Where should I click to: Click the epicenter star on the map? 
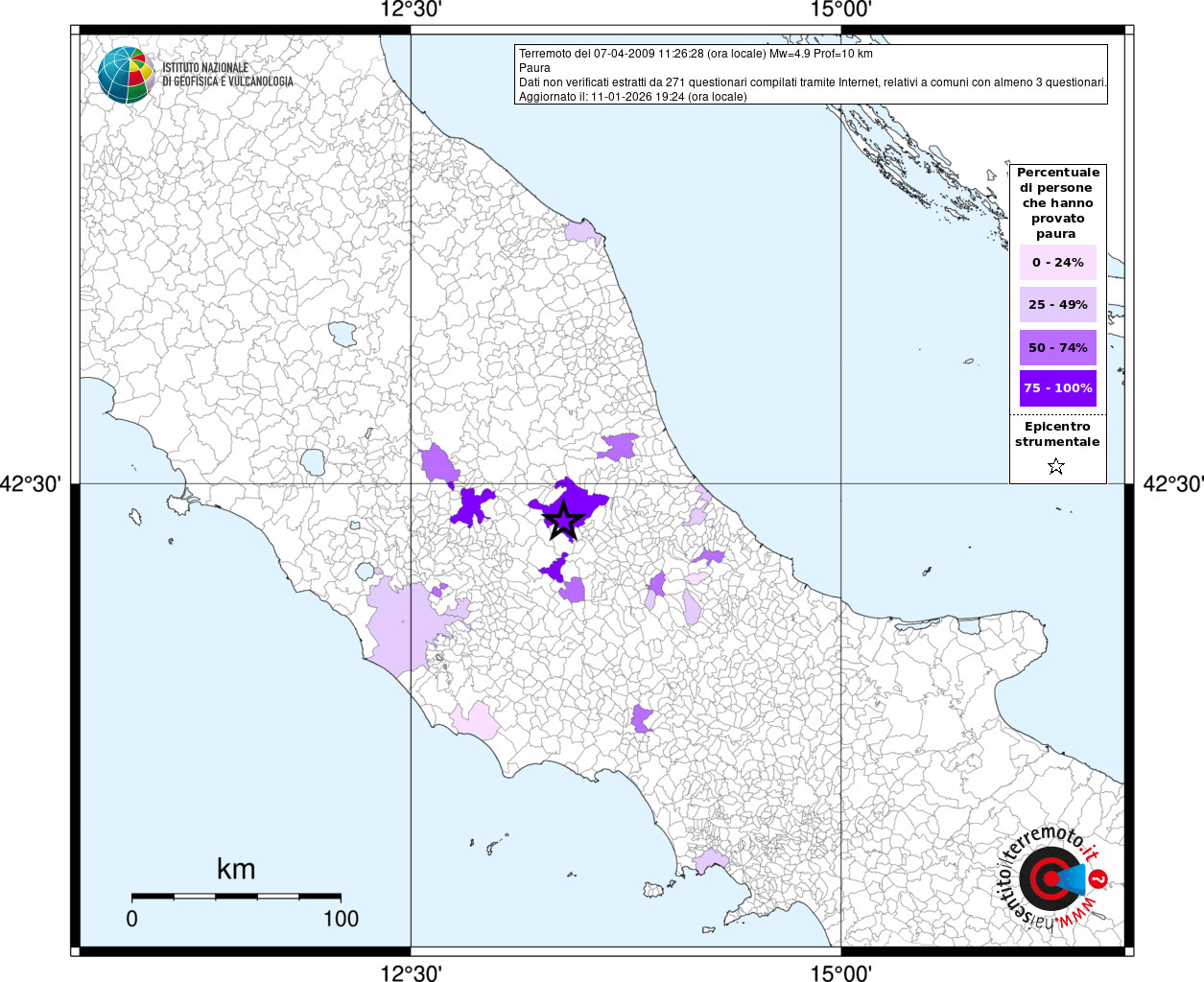563,521
